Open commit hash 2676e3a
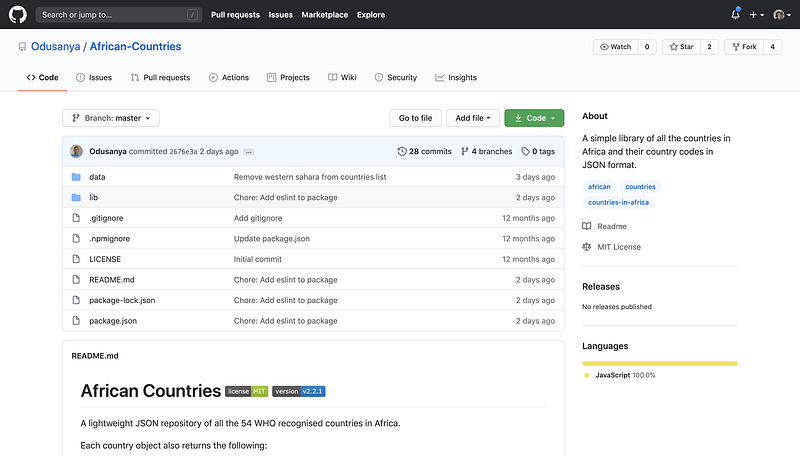800x456 pixels. [x=183, y=151]
